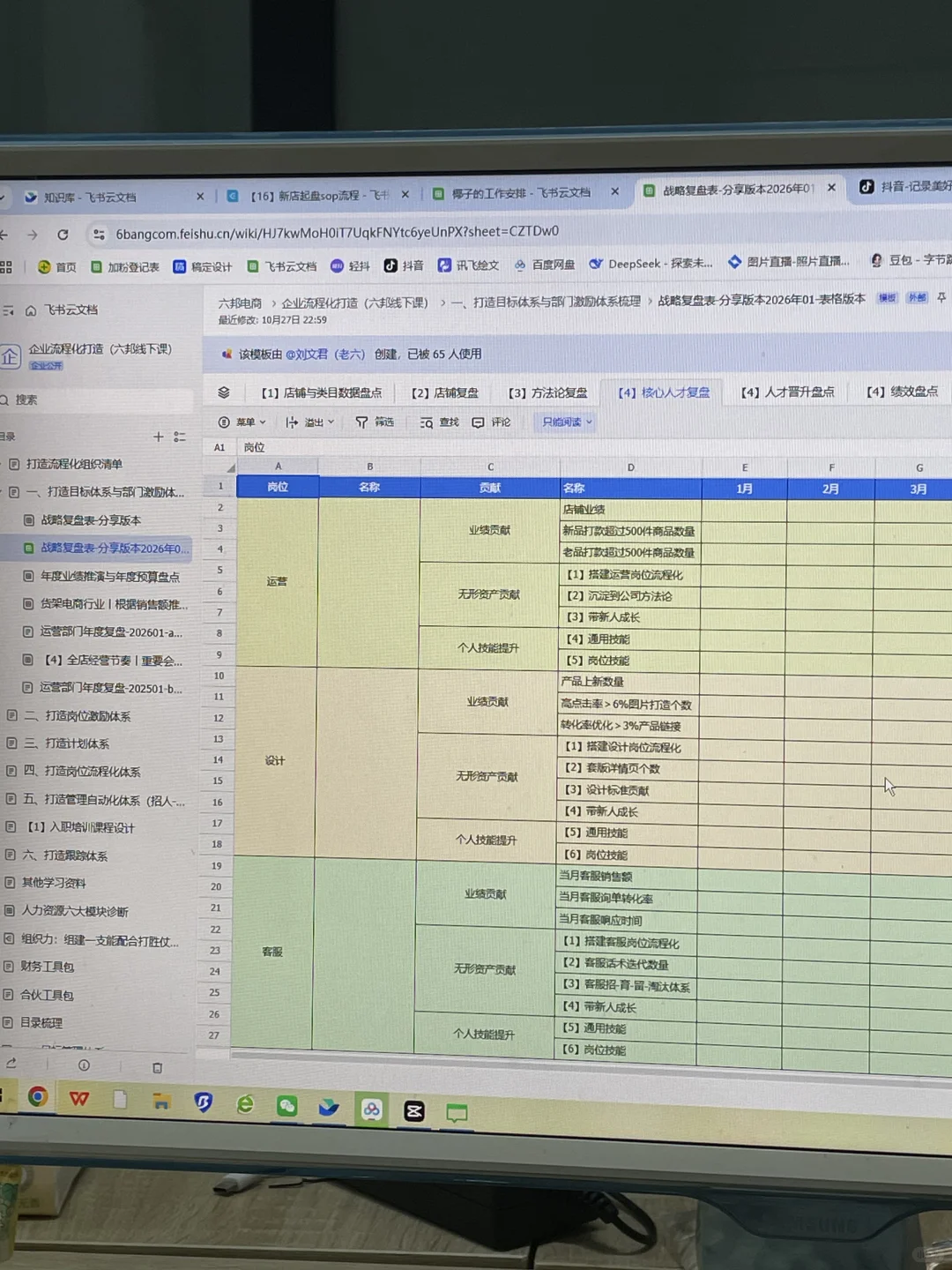
Task: Go forward with the browser arrow
Action: [x=33, y=235]
